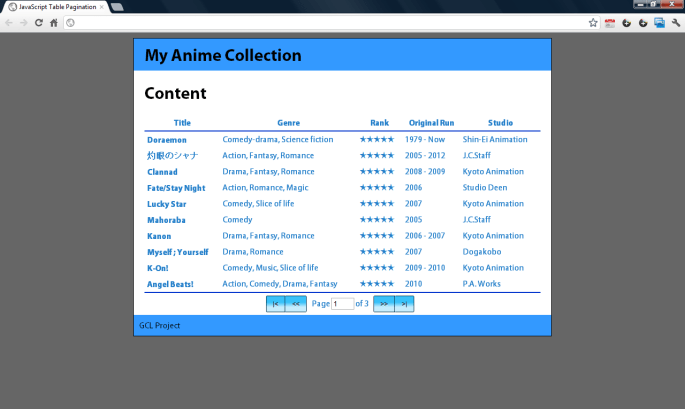685x409 pixels.
Task: Open a new browser tab
Action: 117,7
